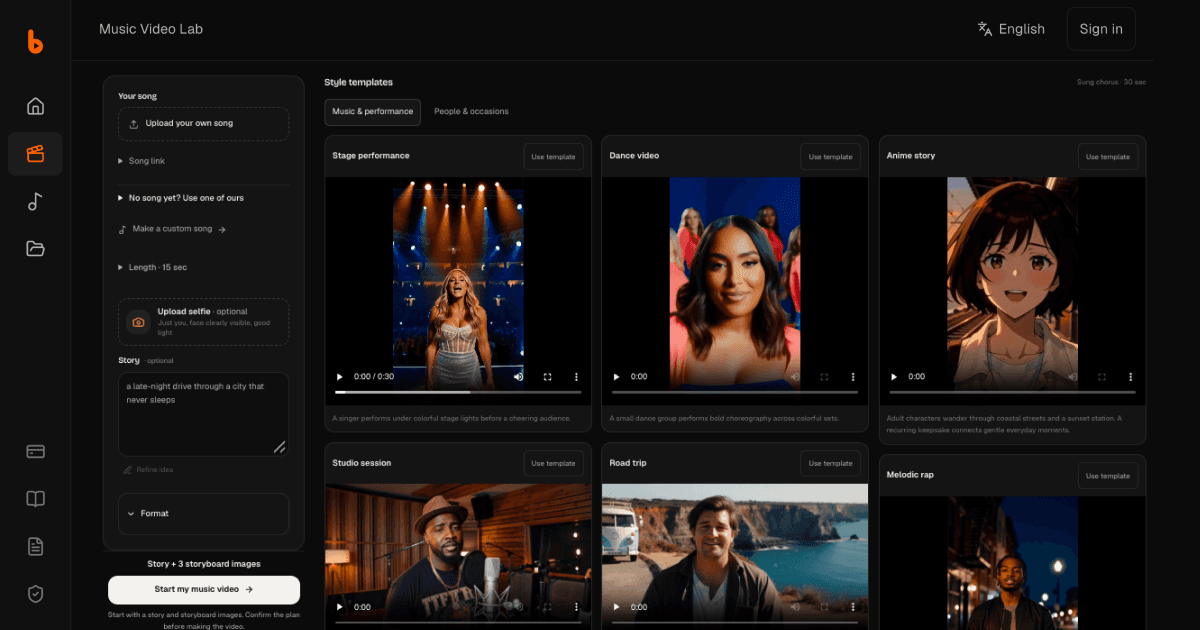The image size is (1200, 630).
Task: Open Make a custom song link
Action: 173,229
